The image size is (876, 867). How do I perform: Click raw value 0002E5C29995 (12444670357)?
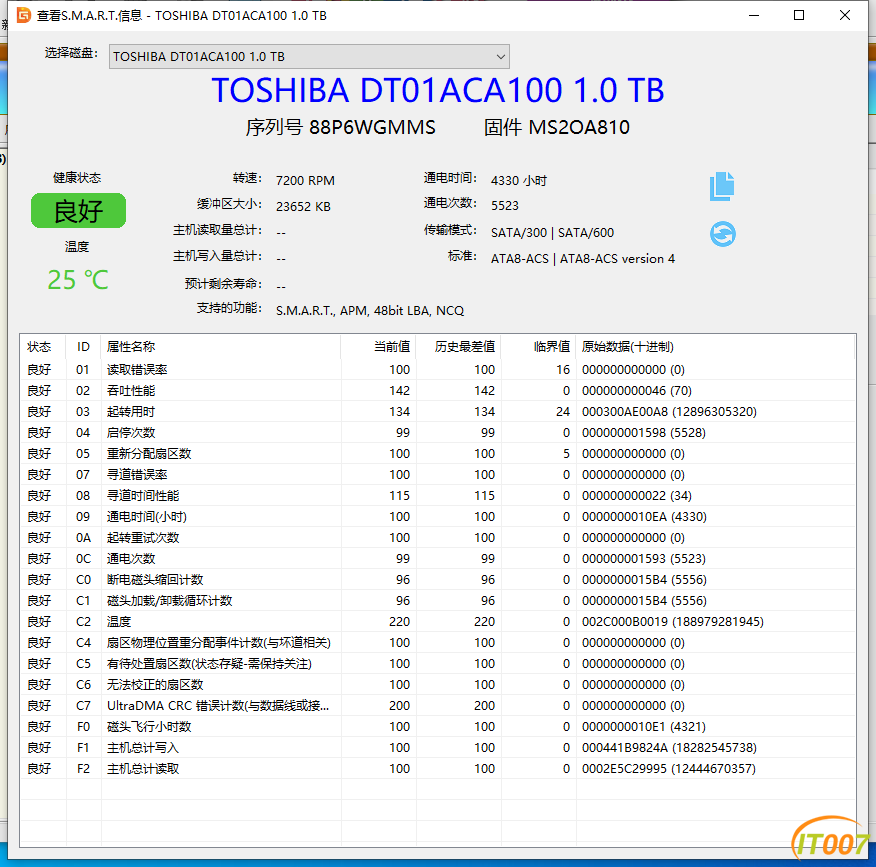[x=669, y=769]
